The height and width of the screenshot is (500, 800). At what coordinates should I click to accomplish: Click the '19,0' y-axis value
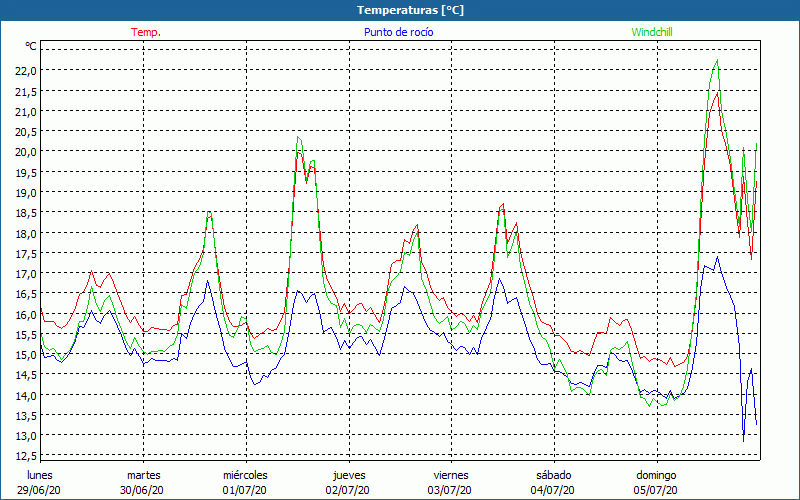[26, 193]
